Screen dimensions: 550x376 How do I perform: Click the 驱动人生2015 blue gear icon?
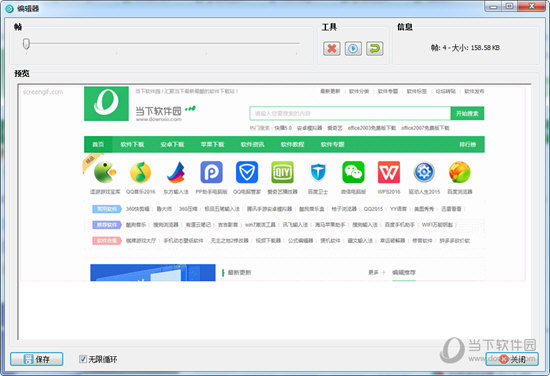[x=424, y=172]
